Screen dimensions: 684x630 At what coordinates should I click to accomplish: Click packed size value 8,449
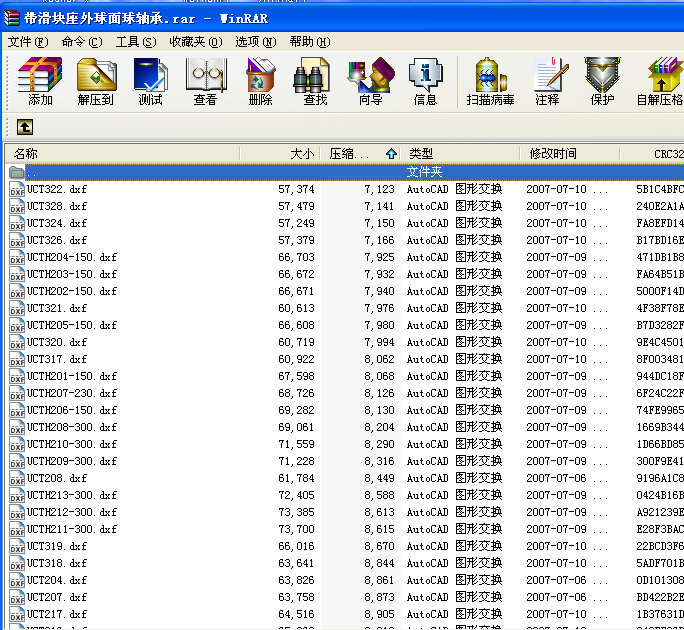(379, 479)
